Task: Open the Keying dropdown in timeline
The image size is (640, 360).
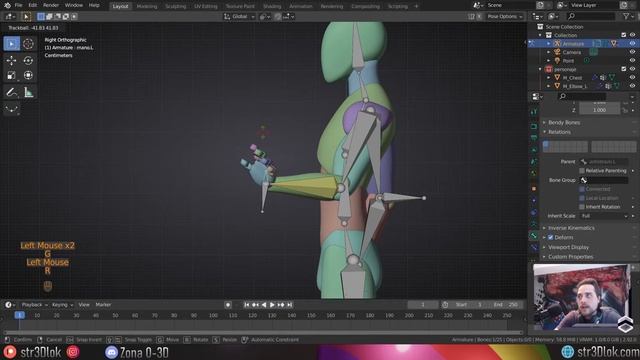Action: [x=62, y=305]
